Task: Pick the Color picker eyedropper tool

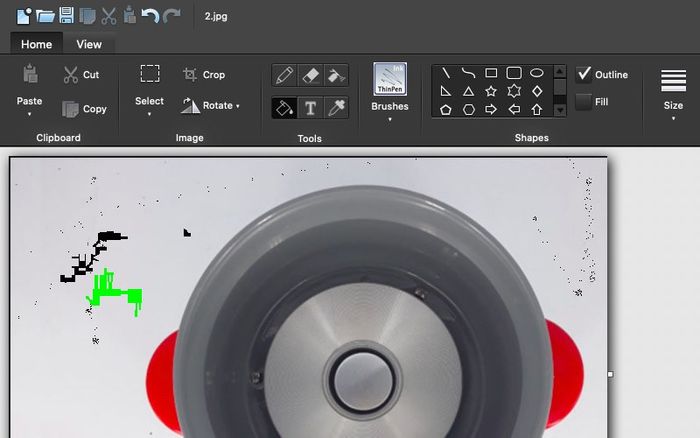Action: pos(336,108)
